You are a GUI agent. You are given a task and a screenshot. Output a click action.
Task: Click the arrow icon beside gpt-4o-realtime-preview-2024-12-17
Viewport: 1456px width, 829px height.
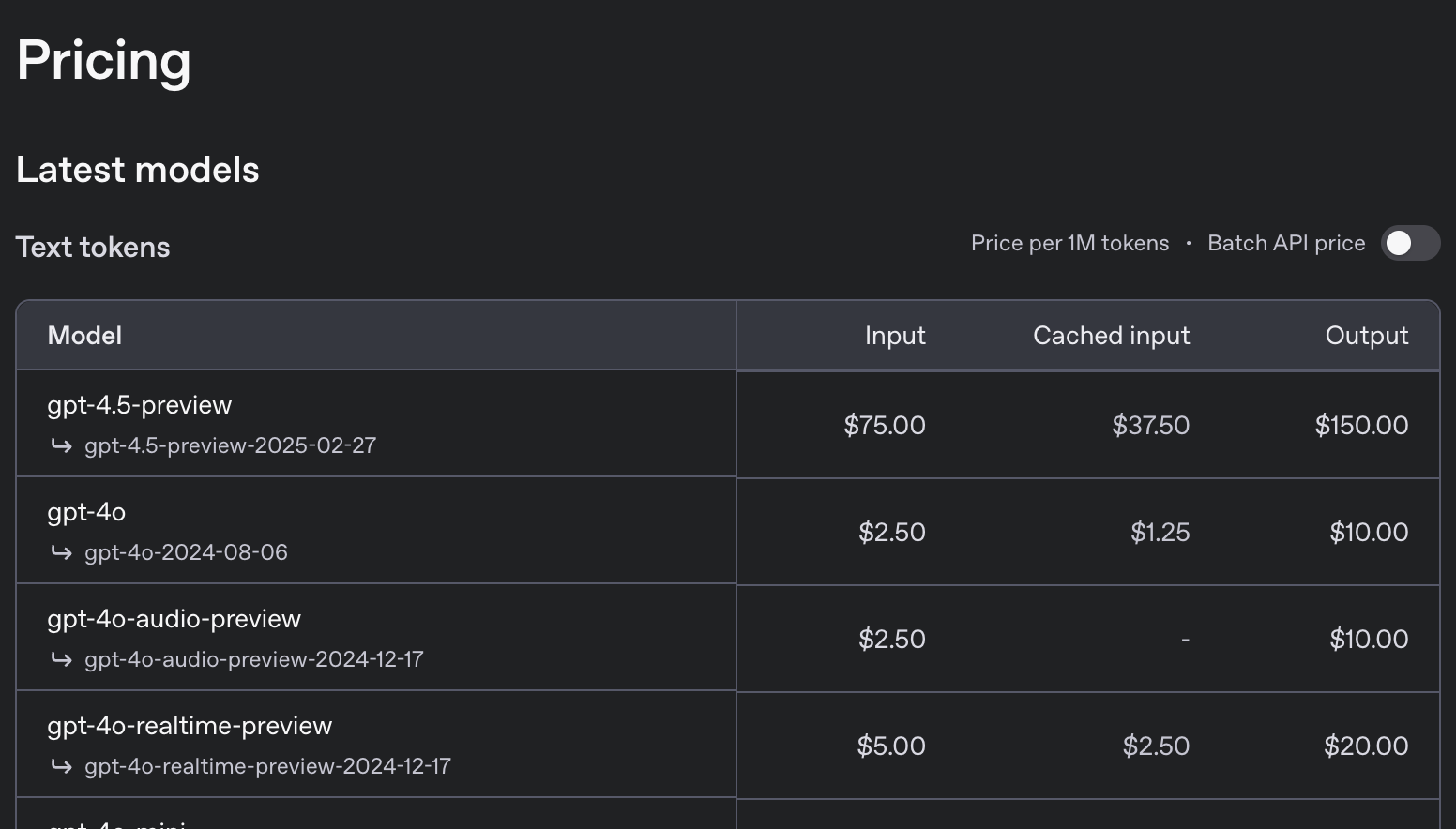point(62,766)
